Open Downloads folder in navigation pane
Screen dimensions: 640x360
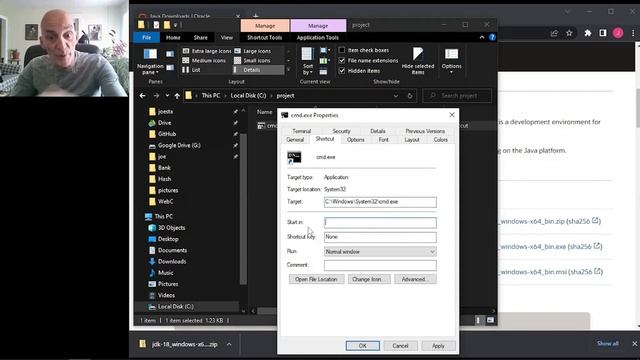click(x=171, y=262)
